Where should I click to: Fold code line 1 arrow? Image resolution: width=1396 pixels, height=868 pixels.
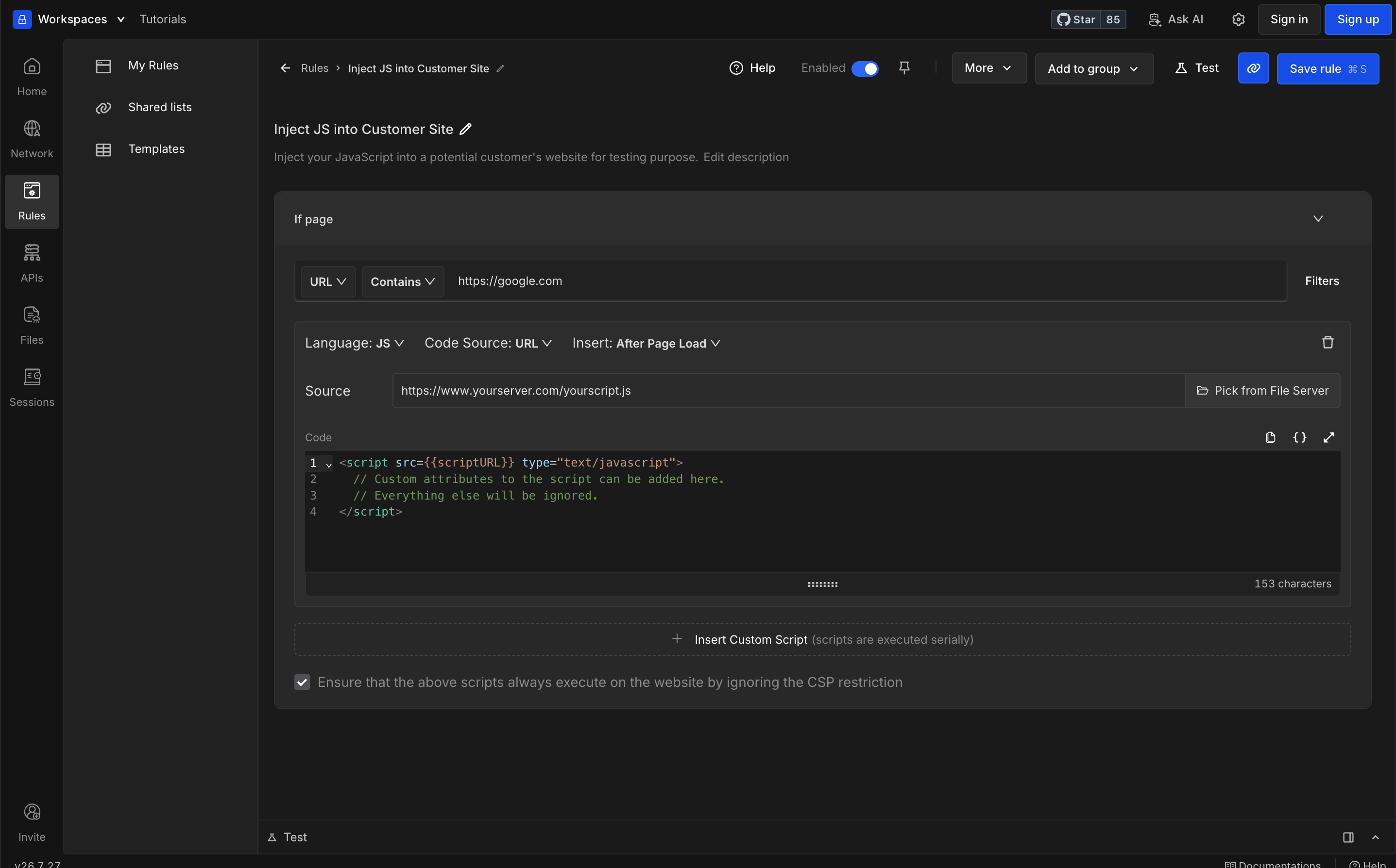click(x=328, y=465)
